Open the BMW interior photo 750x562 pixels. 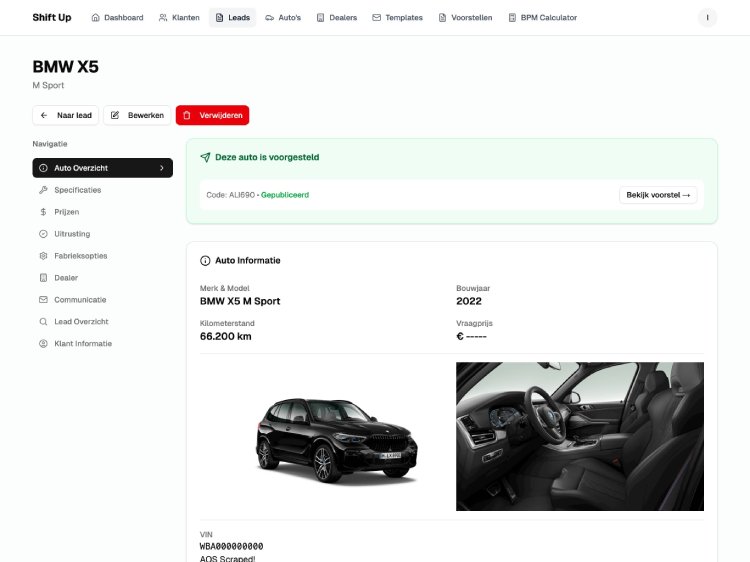[x=580, y=437]
